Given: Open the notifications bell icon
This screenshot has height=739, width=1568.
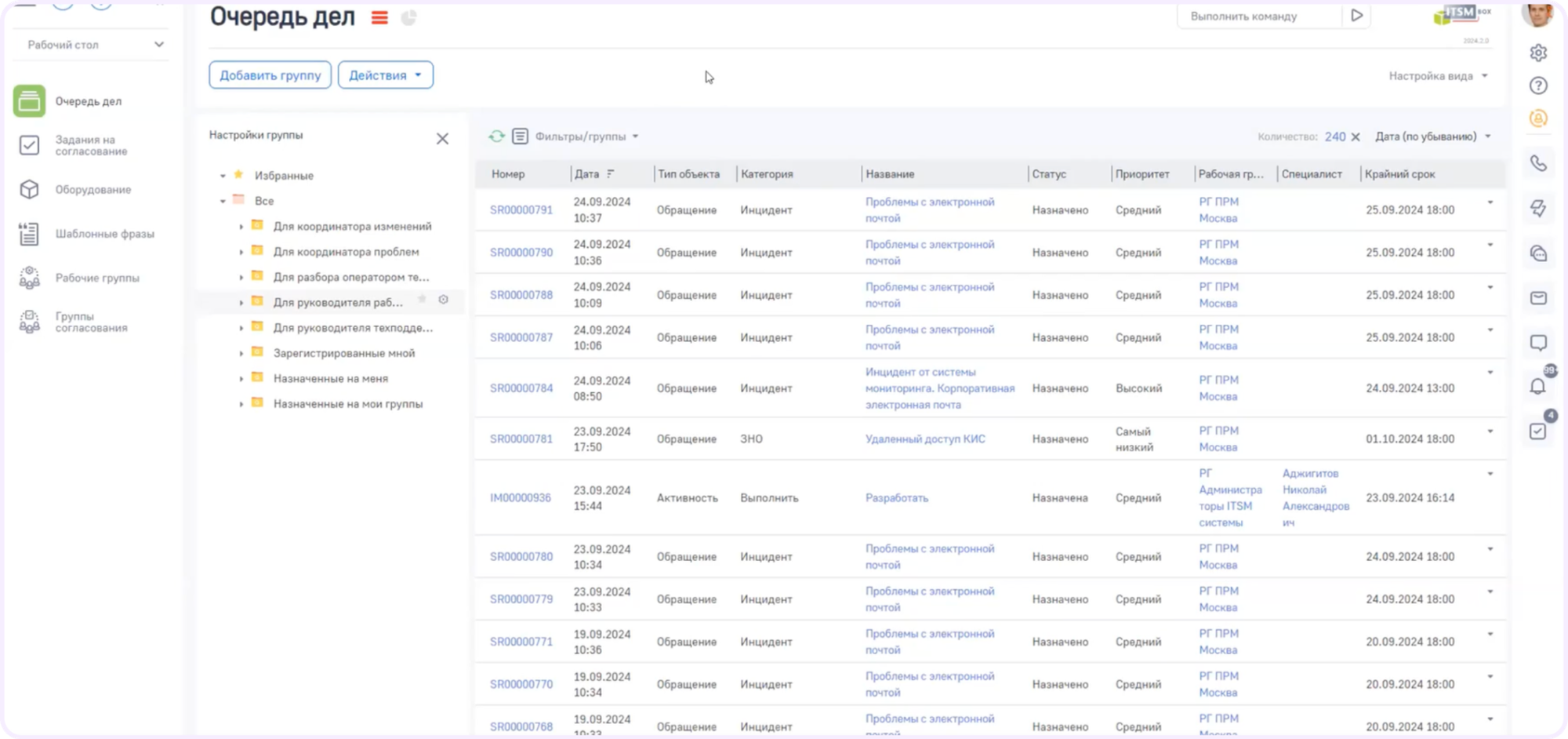Looking at the screenshot, I should (1538, 386).
